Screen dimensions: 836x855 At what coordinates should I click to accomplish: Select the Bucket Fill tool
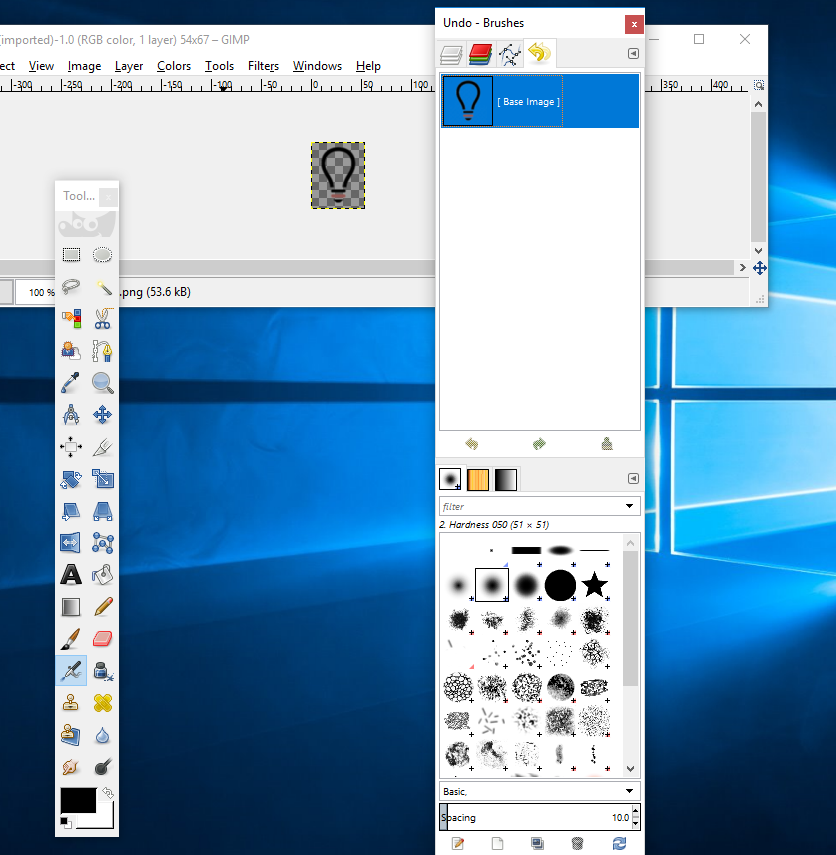click(102, 574)
